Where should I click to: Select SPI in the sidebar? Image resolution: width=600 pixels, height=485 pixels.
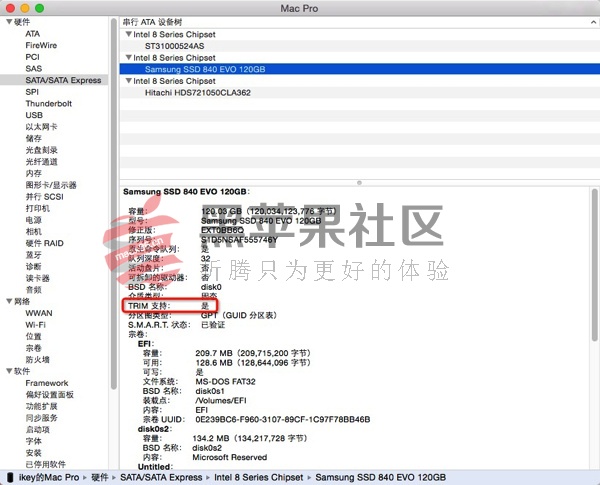point(32,92)
